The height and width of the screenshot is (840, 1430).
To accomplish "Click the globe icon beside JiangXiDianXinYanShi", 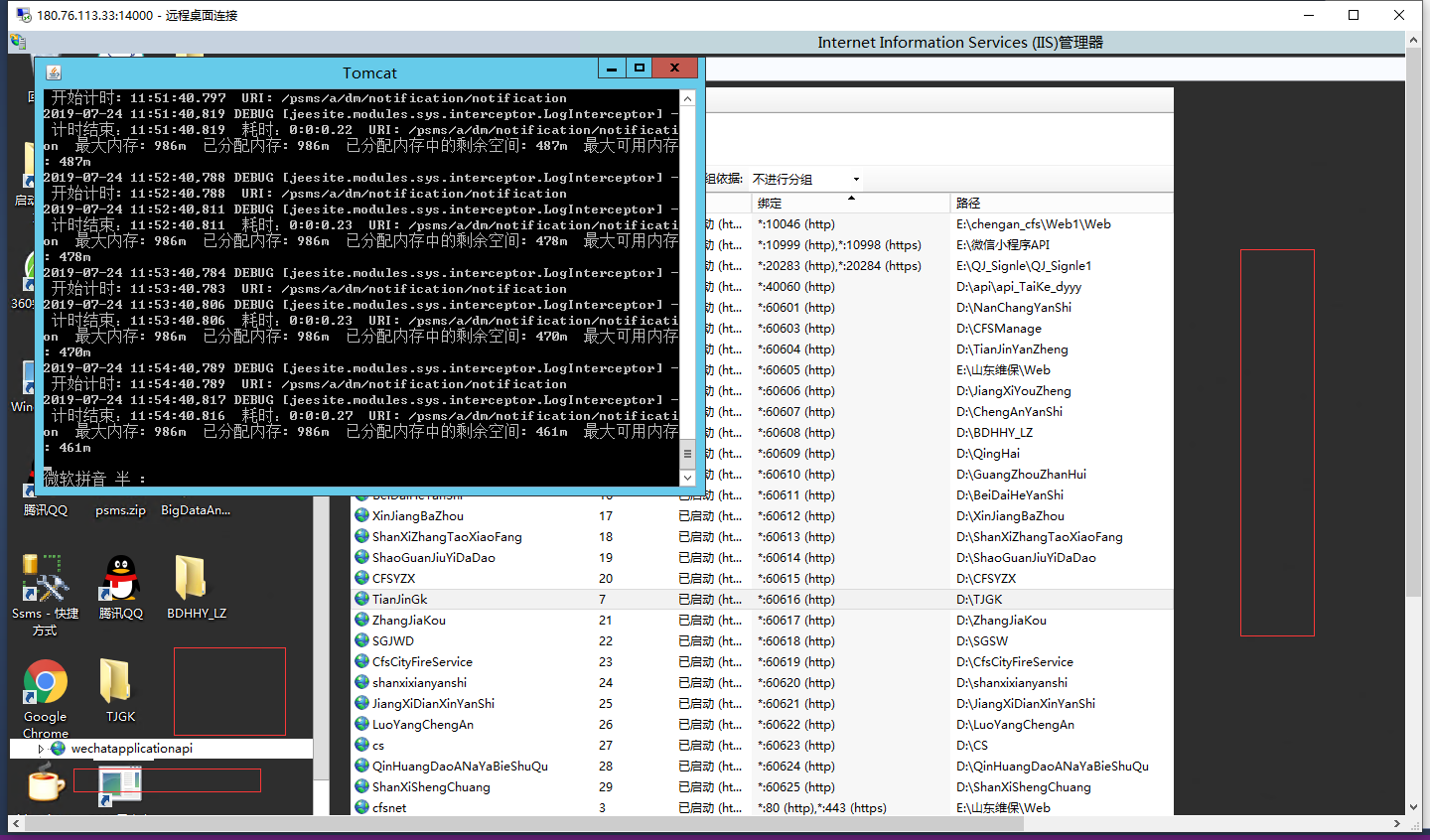I will (362, 703).
